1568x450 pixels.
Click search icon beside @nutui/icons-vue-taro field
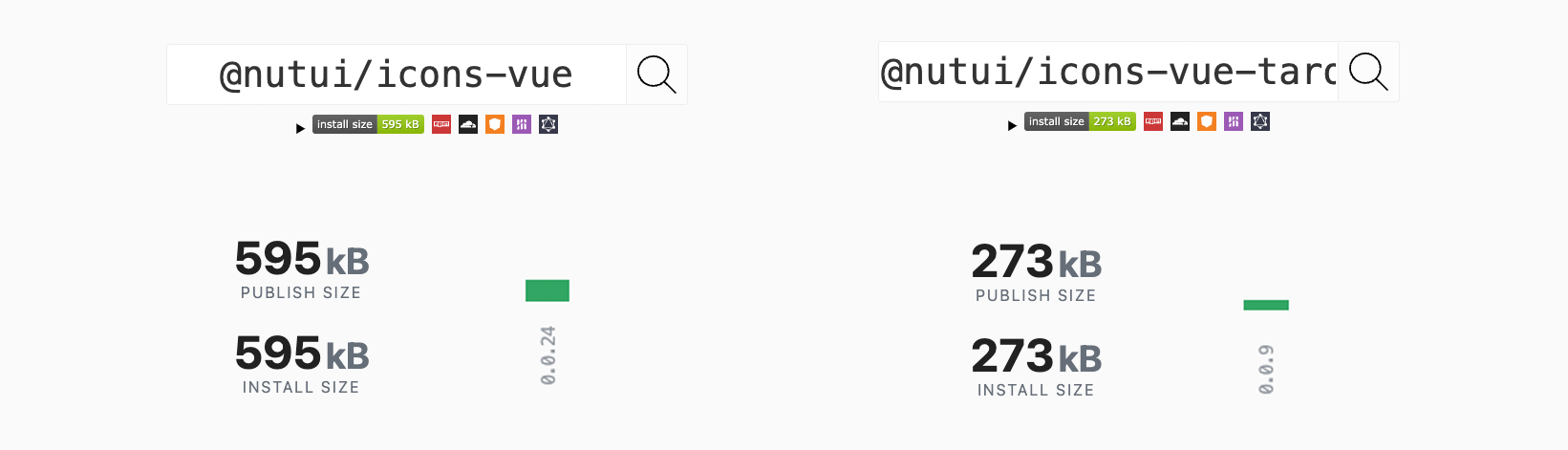tap(1368, 72)
